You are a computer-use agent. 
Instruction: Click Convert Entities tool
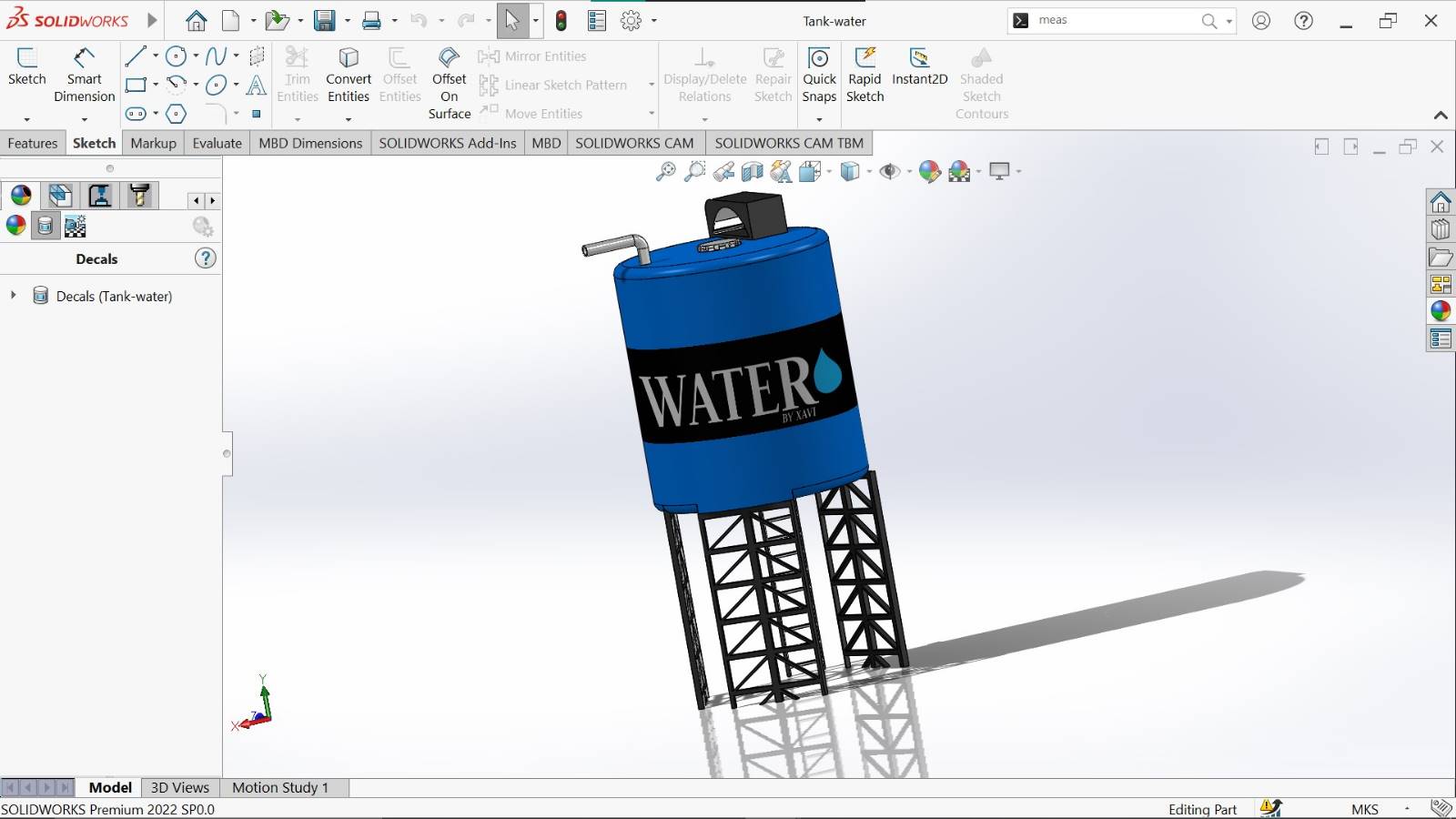point(349,75)
